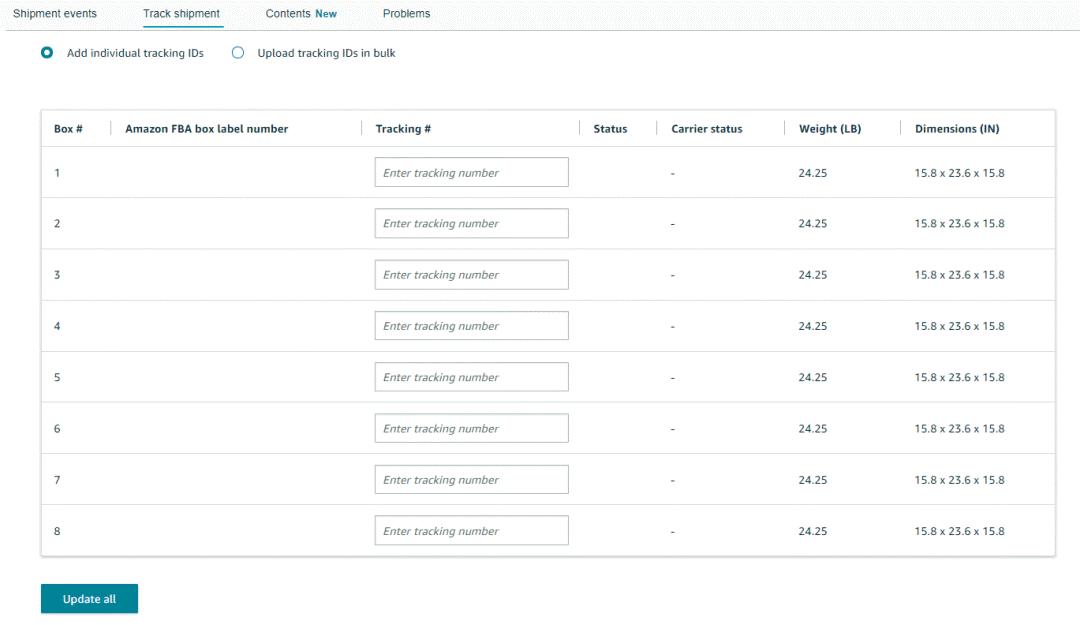Click the Box # column header
This screenshot has width=1080, height=625.
tap(68, 129)
